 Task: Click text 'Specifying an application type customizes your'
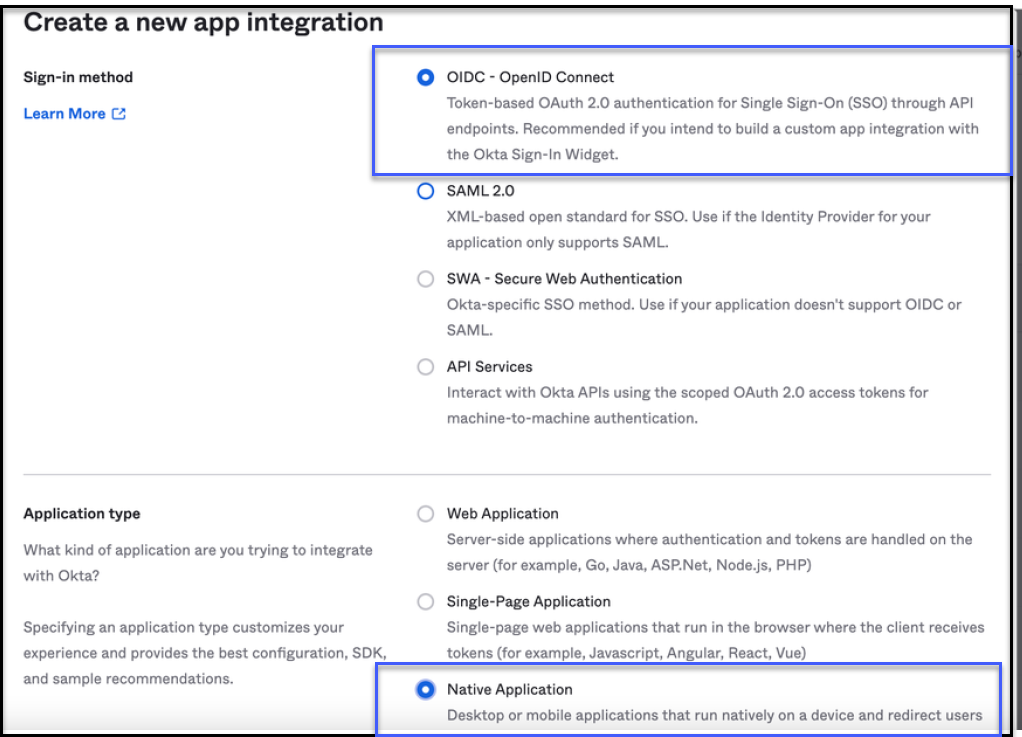click(x=184, y=628)
